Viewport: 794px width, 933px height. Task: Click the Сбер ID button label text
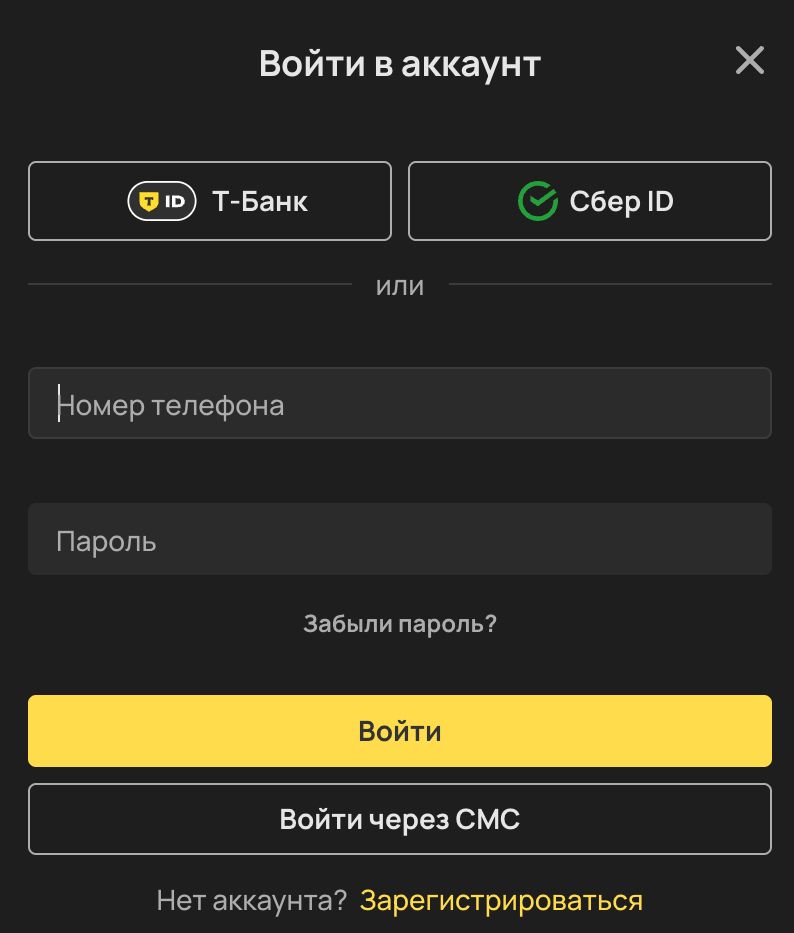pos(622,201)
